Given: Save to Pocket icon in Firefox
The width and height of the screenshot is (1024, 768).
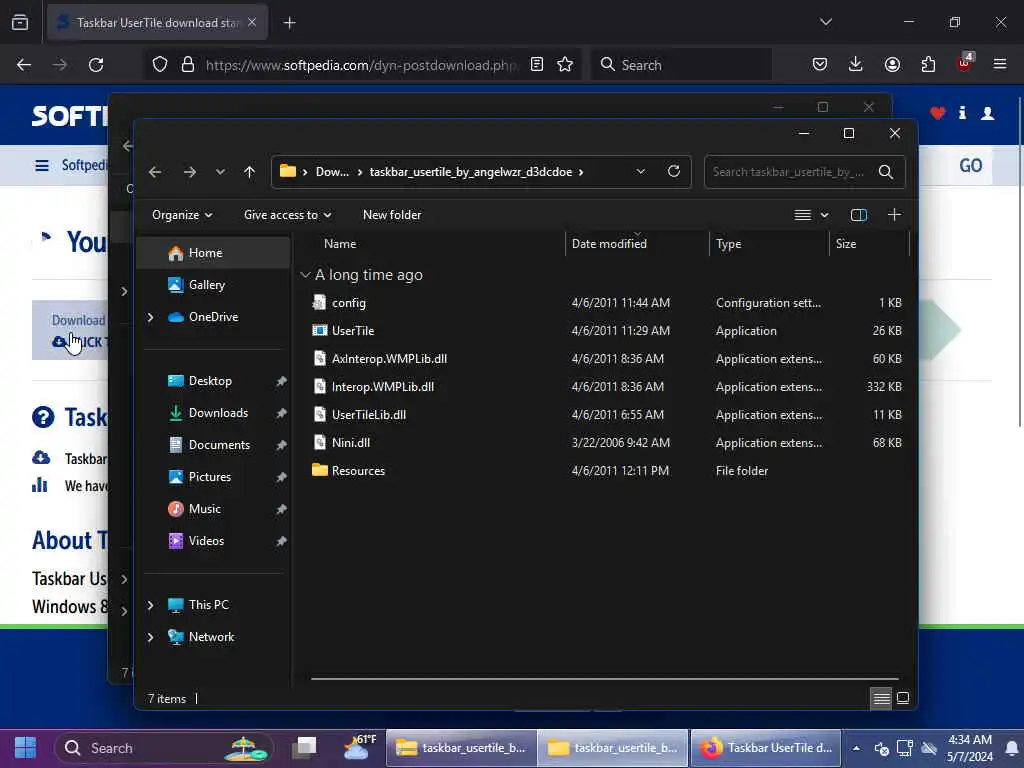Looking at the screenshot, I should 820,64.
